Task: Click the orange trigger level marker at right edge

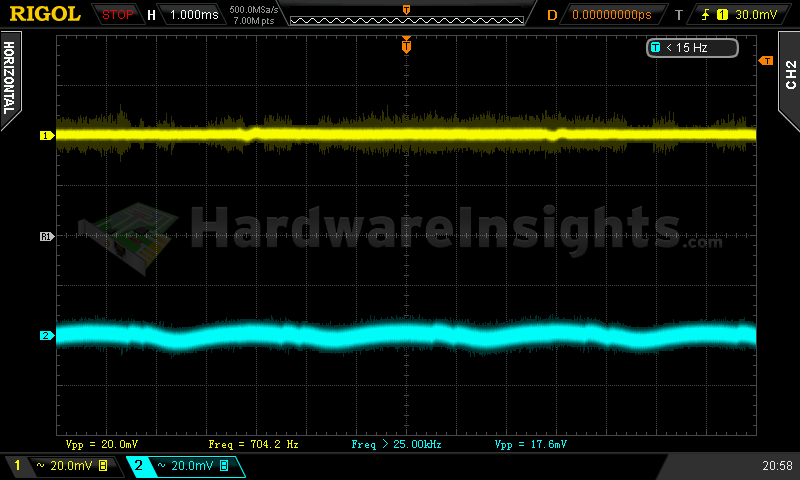Action: coord(766,61)
